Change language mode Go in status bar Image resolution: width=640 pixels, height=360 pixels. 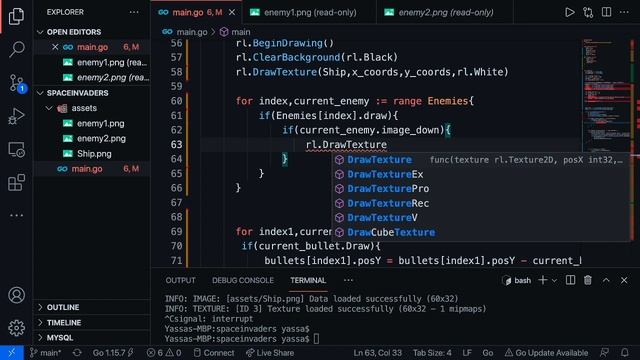click(488, 353)
